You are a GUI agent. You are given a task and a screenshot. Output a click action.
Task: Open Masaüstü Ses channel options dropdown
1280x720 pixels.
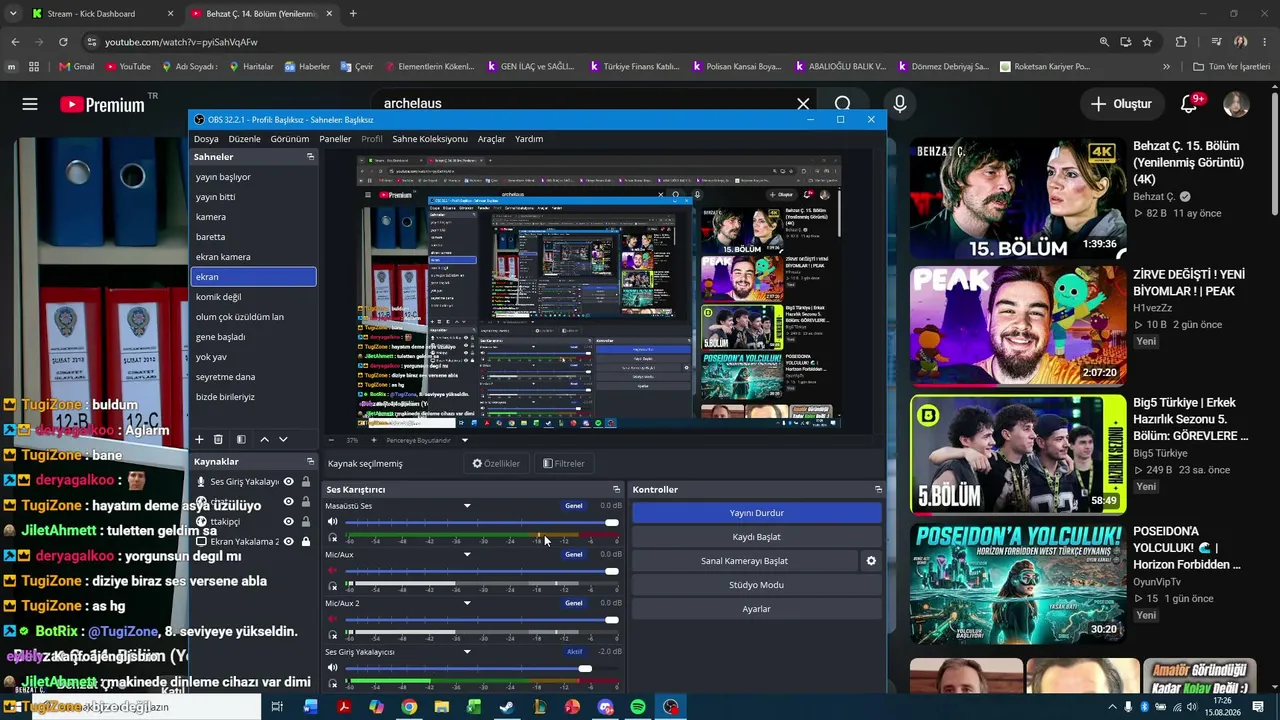tap(467, 506)
